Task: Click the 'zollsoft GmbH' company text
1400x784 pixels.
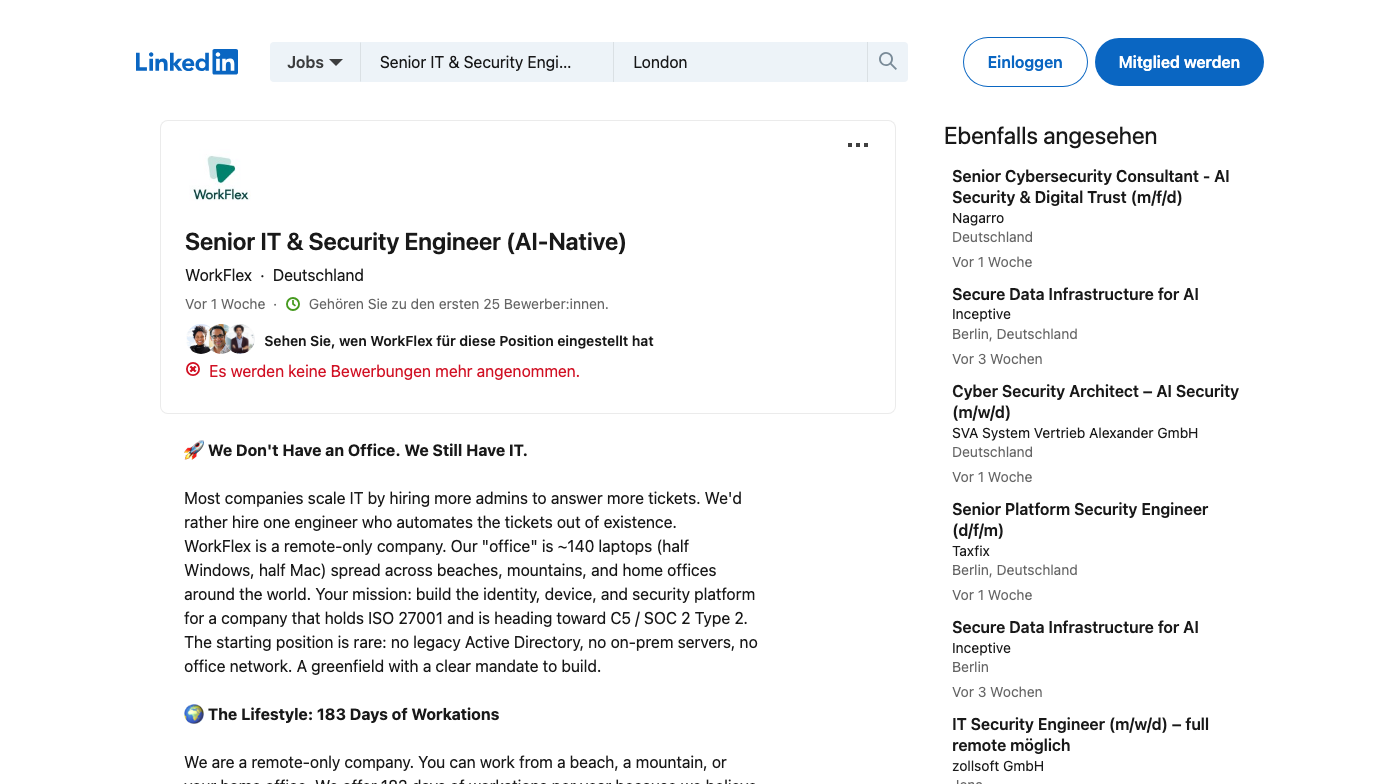Action: tap(998, 766)
